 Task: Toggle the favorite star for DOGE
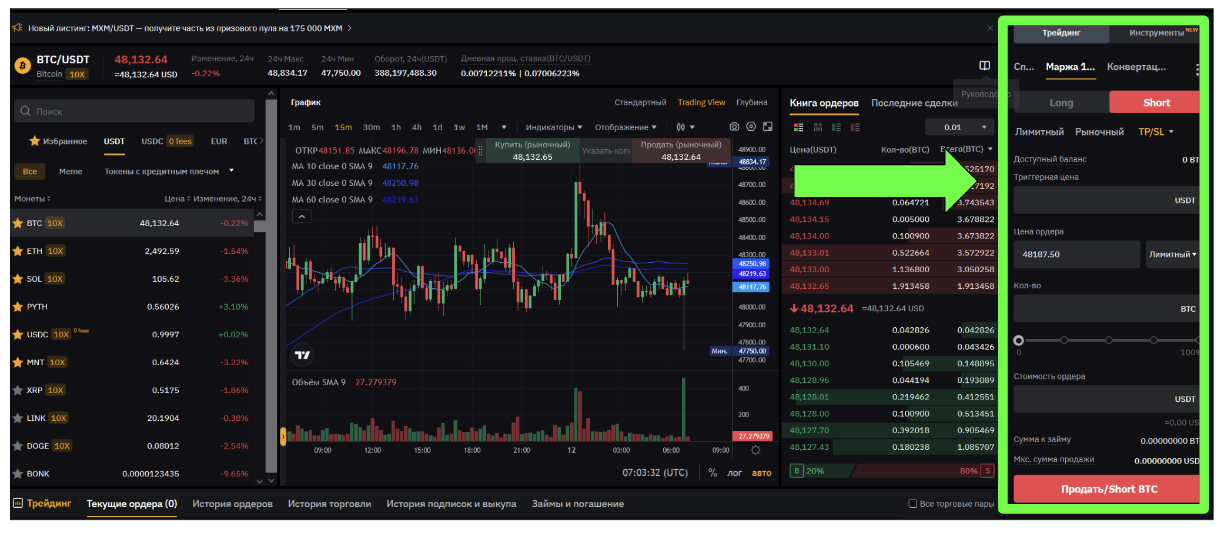point(17,446)
